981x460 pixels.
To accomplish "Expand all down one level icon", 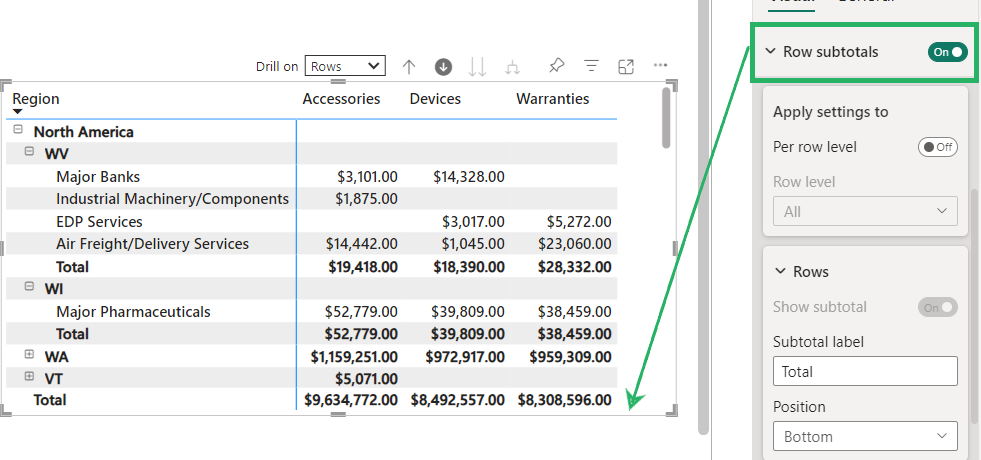I will (512, 67).
